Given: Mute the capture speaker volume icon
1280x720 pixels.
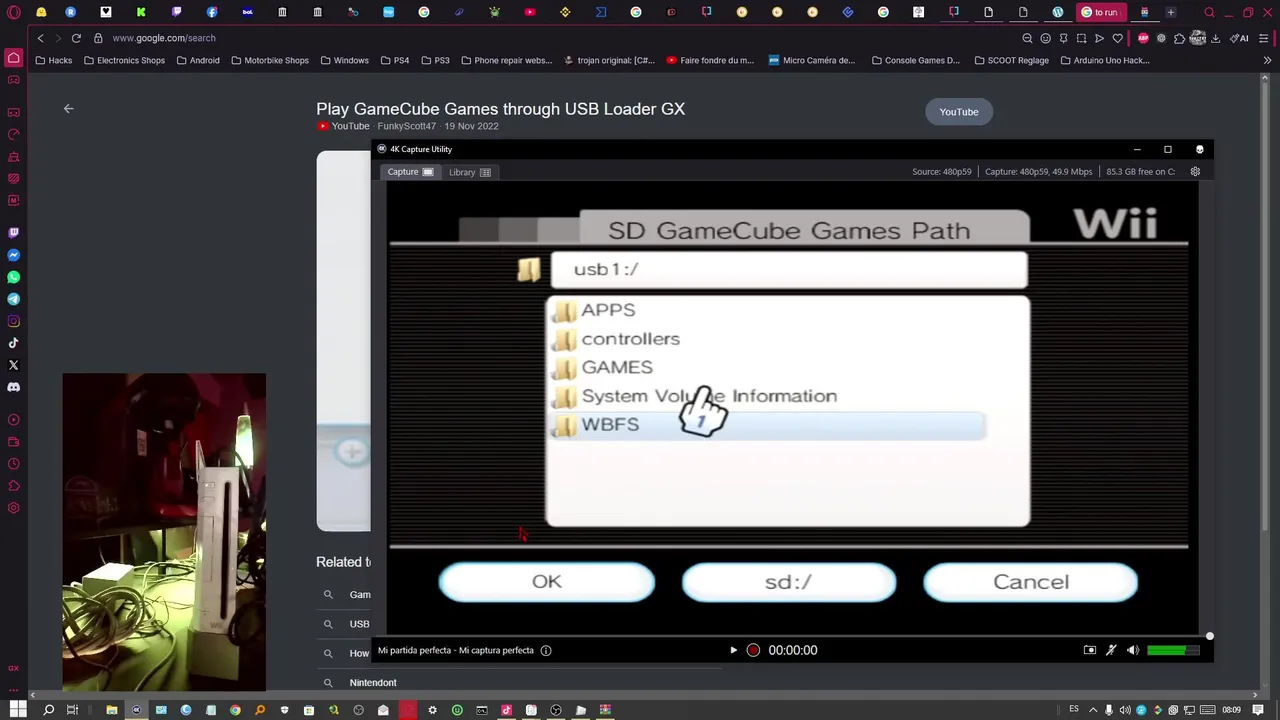Looking at the screenshot, I should [x=1133, y=650].
